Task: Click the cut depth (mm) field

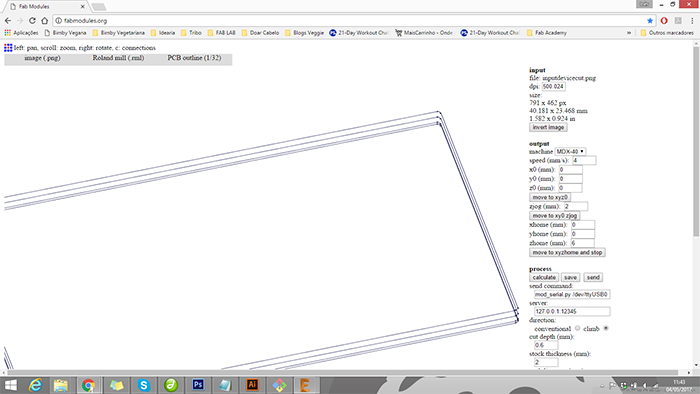Action: (546, 345)
